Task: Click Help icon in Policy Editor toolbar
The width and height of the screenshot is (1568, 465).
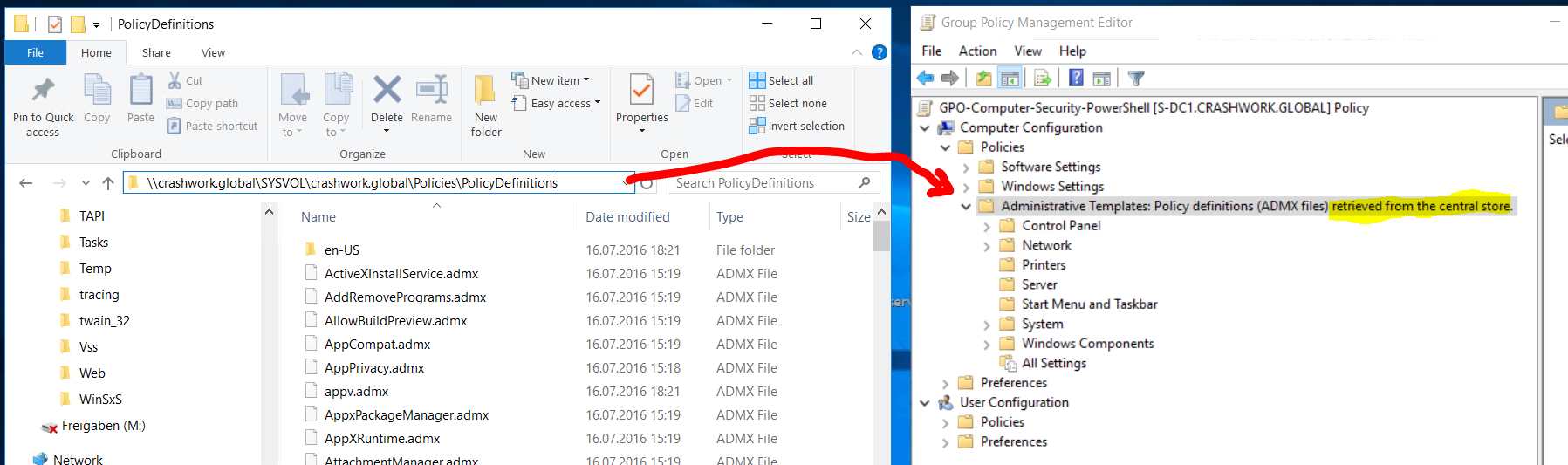Action: point(1076,79)
